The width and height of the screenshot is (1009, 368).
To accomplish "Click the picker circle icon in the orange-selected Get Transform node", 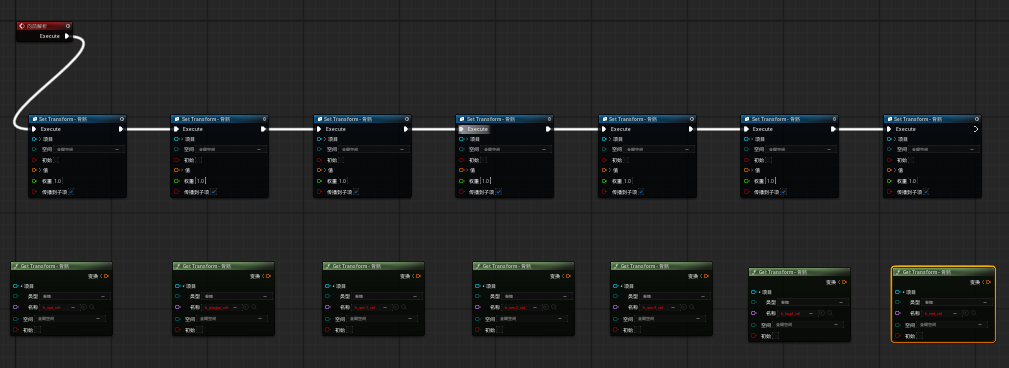I will (966, 313).
